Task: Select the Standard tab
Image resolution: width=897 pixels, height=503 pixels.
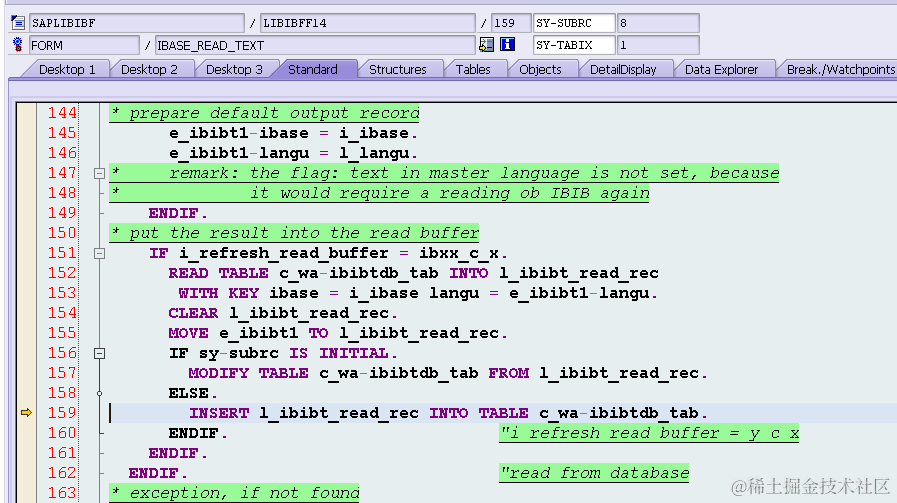Action: pyautogui.click(x=312, y=69)
